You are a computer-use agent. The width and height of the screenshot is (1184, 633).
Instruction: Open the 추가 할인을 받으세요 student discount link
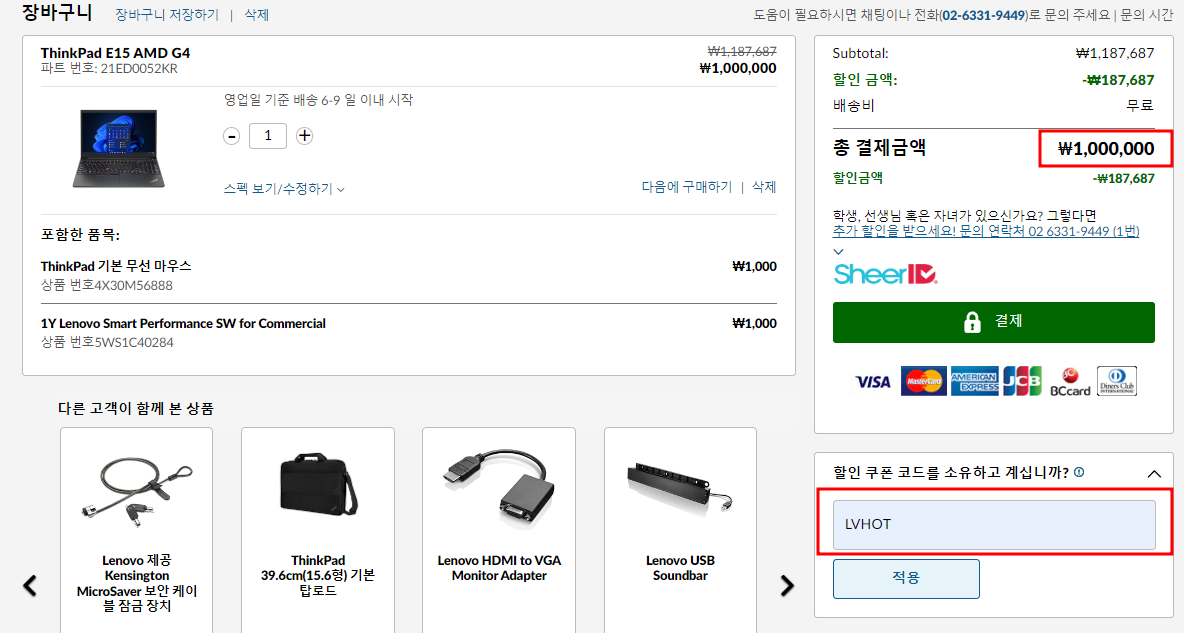[x=986, y=231]
